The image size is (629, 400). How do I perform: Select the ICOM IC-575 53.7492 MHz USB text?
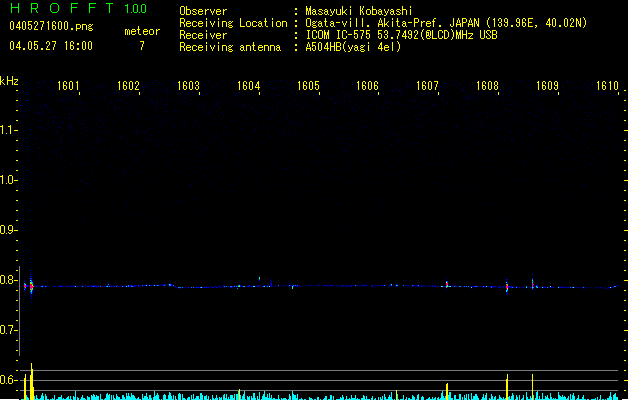(x=401, y=35)
